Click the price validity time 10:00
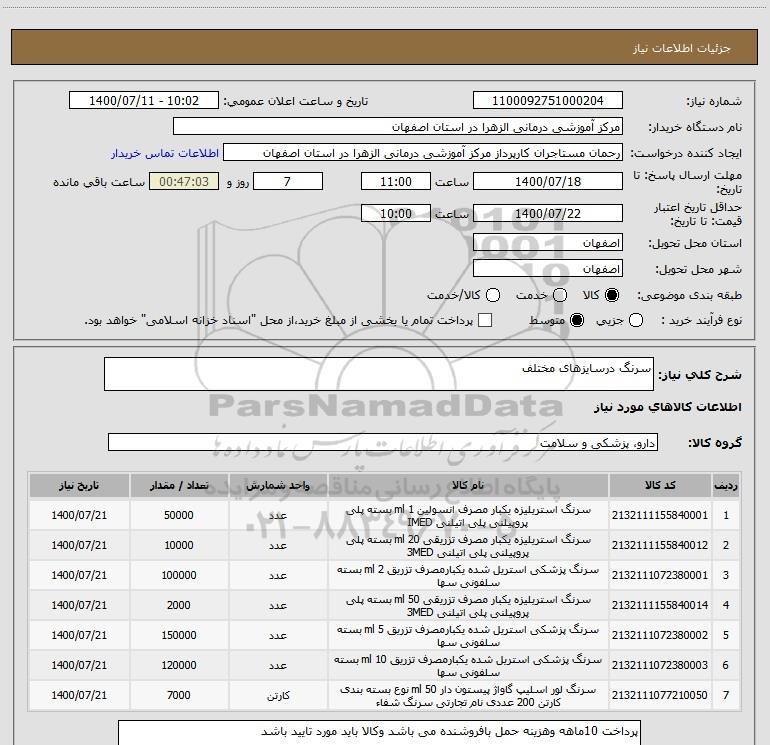 pyautogui.click(x=396, y=214)
